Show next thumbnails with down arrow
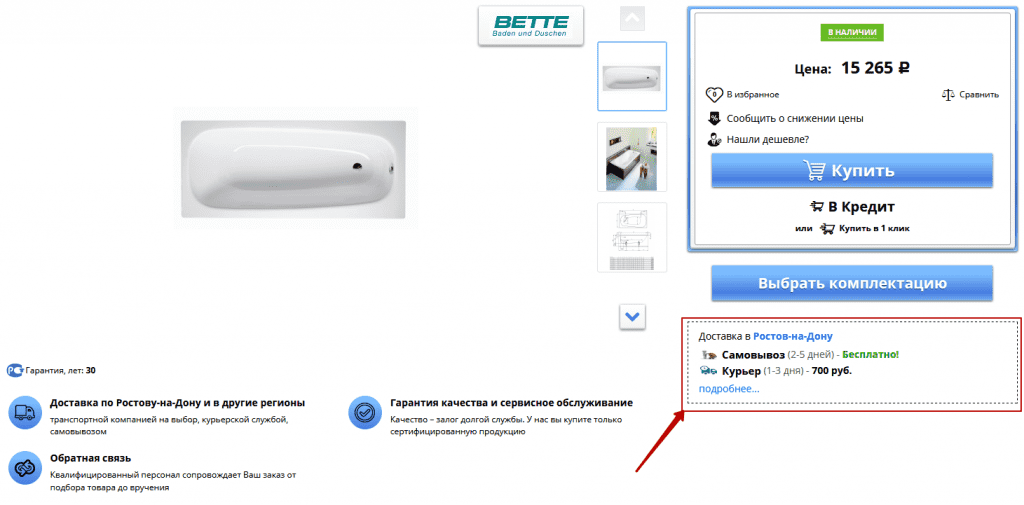Viewport: 1024px width, 505px height. [632, 317]
